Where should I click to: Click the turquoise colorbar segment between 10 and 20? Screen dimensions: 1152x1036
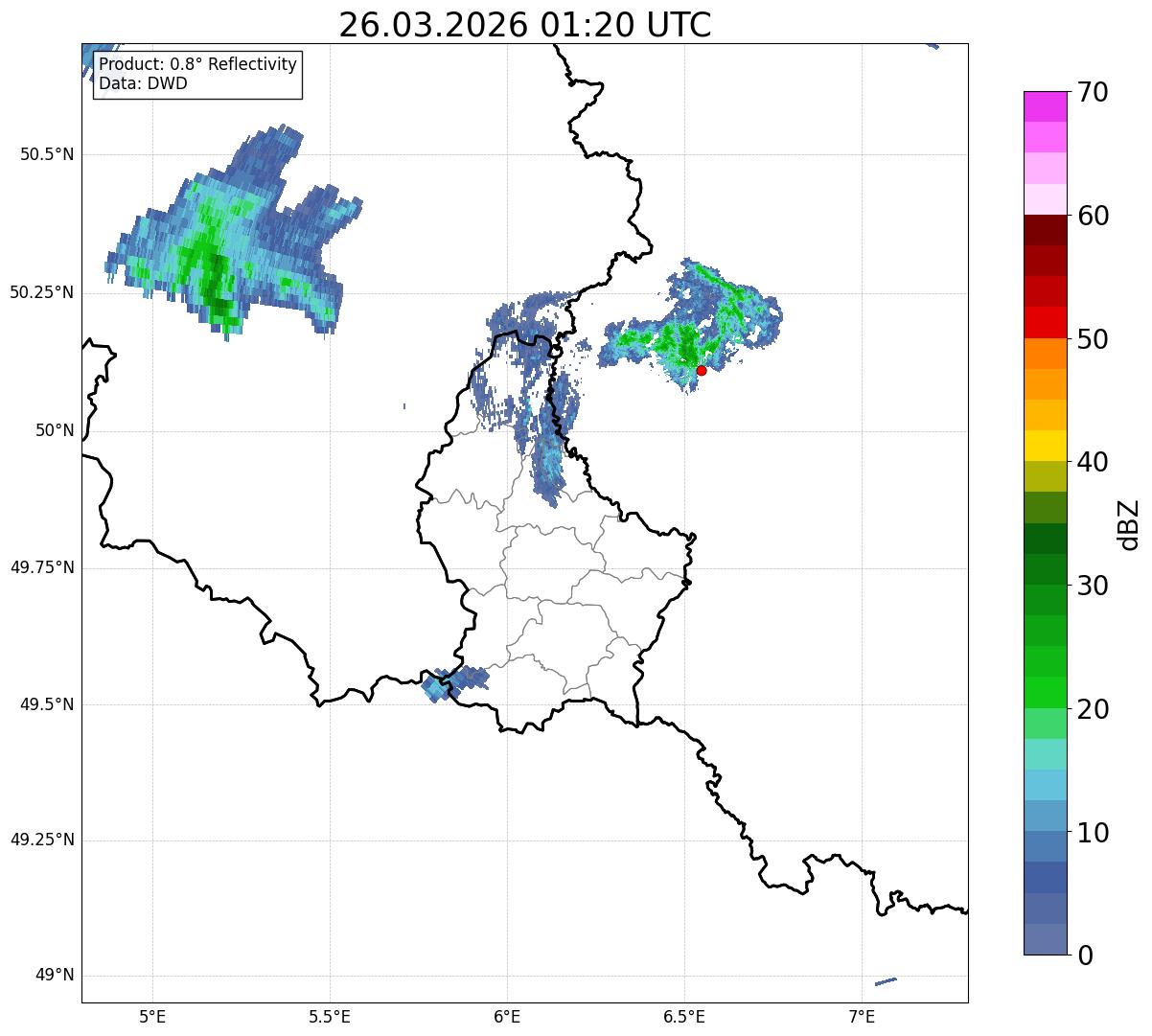point(1045,754)
